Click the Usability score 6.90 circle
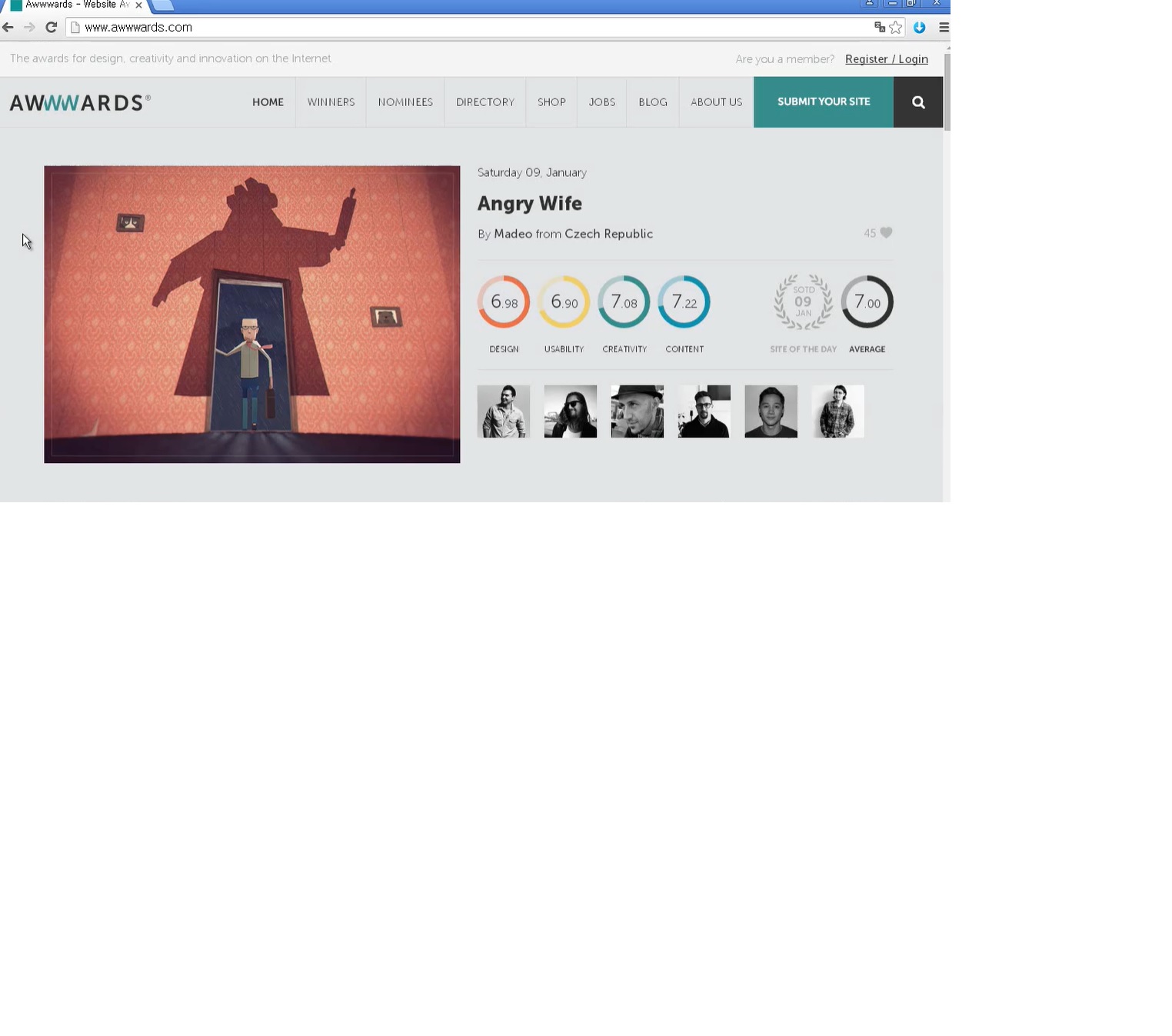 [x=564, y=302]
